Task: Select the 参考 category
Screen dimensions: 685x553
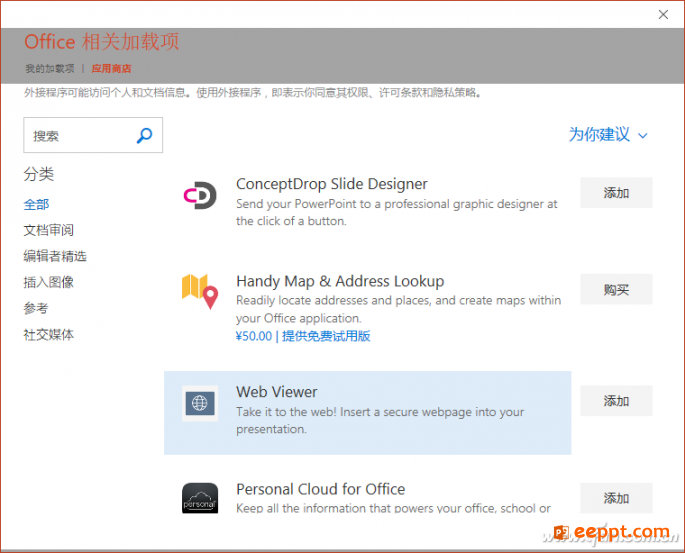Action: pyautogui.click(x=36, y=308)
